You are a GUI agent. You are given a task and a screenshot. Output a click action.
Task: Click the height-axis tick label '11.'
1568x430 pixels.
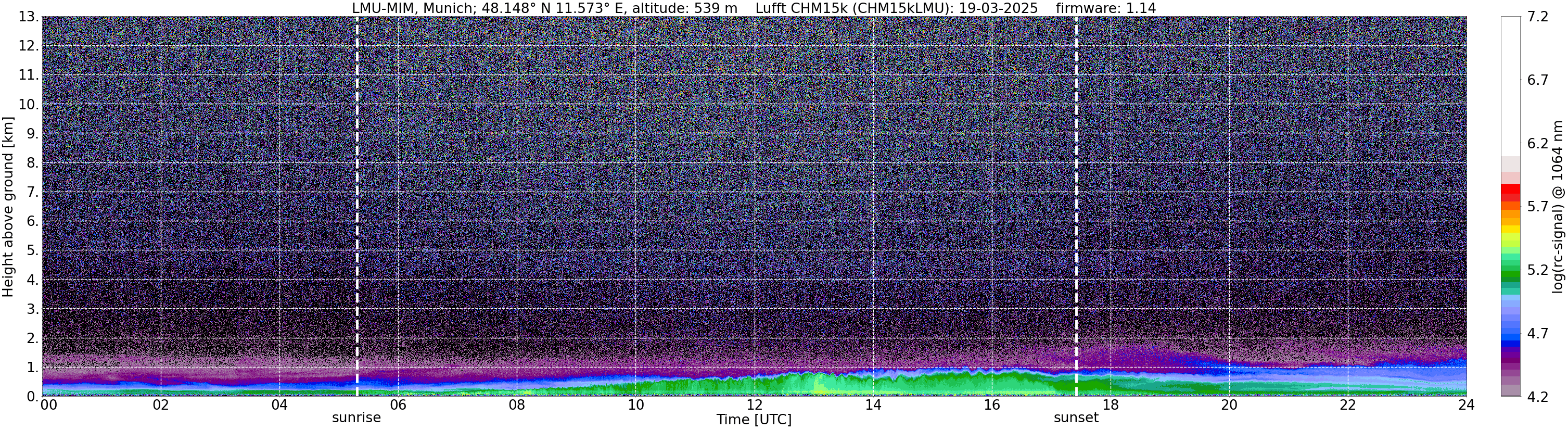click(29, 75)
